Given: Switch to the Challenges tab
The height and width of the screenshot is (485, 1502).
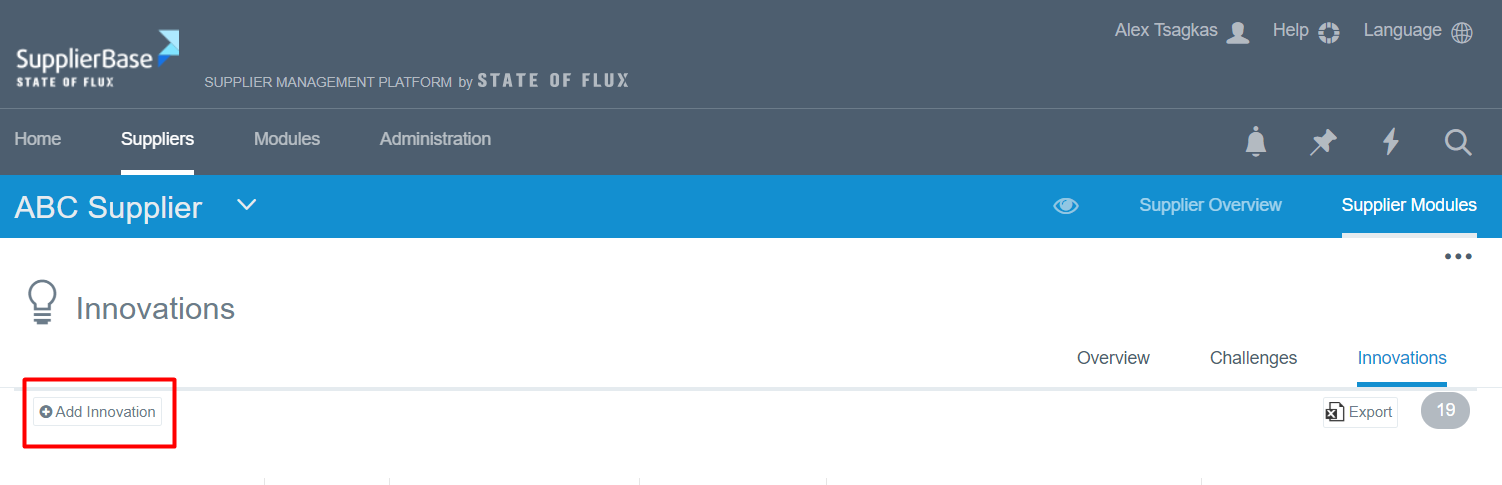Looking at the screenshot, I should (x=1253, y=358).
